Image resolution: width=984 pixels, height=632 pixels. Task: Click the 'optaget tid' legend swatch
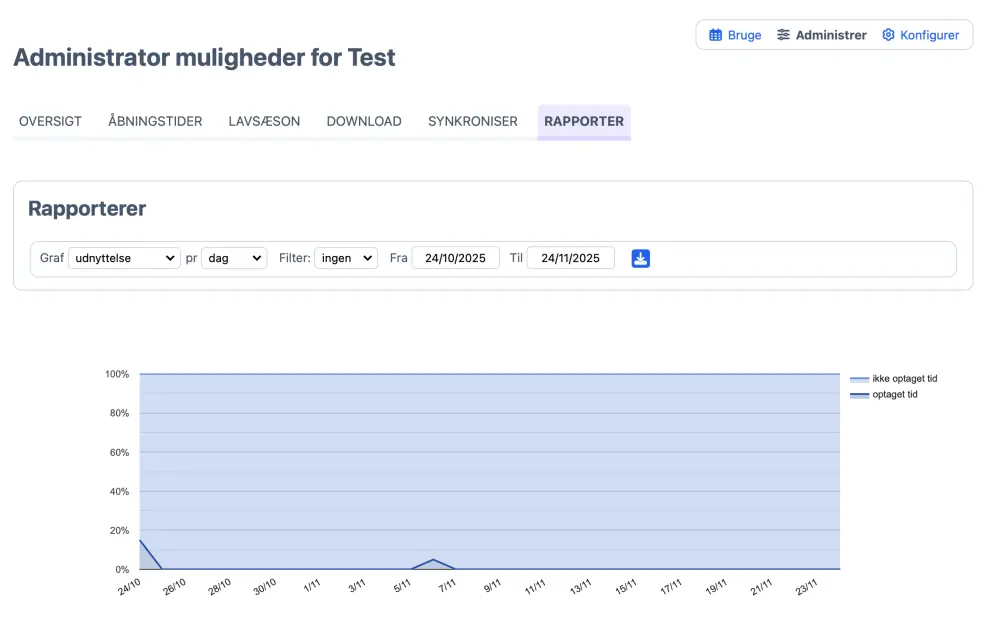859,395
